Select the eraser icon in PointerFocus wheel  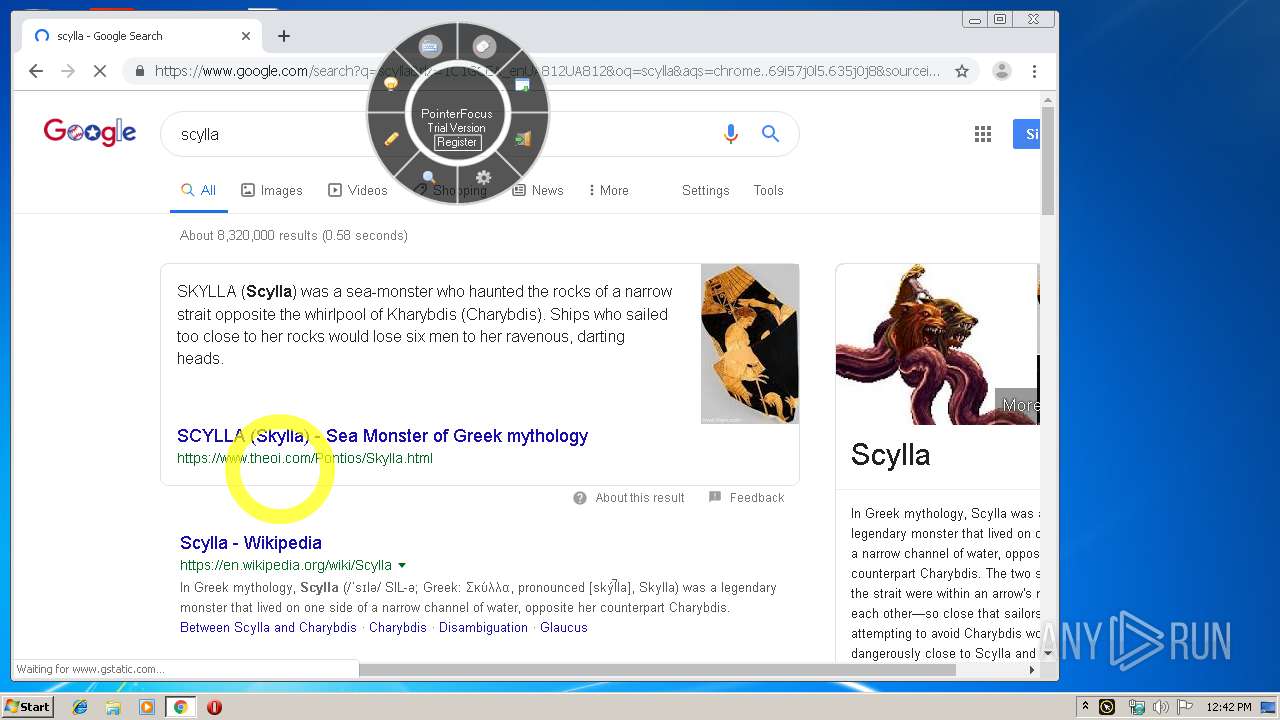[484, 46]
